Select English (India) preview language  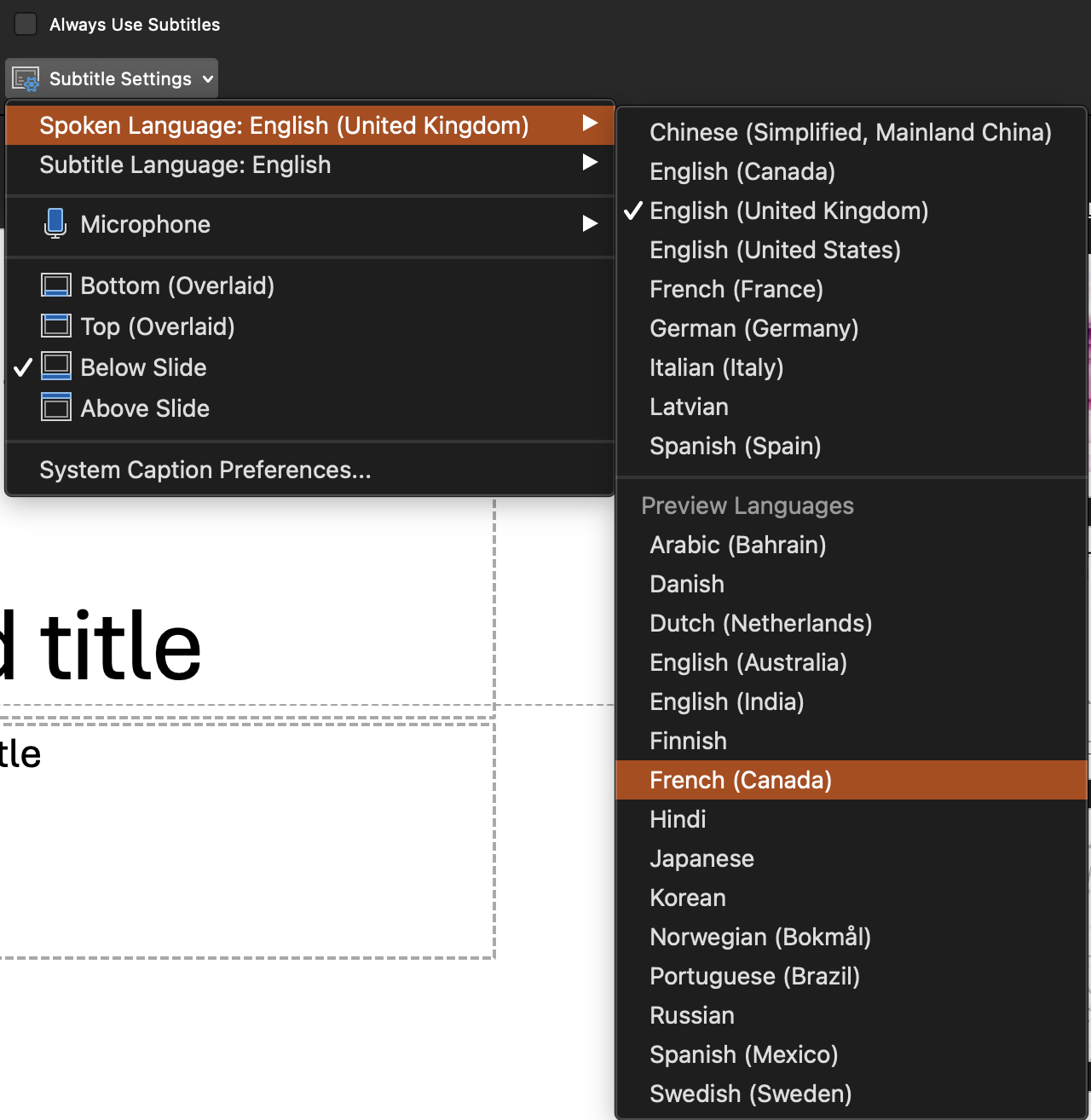point(851,701)
